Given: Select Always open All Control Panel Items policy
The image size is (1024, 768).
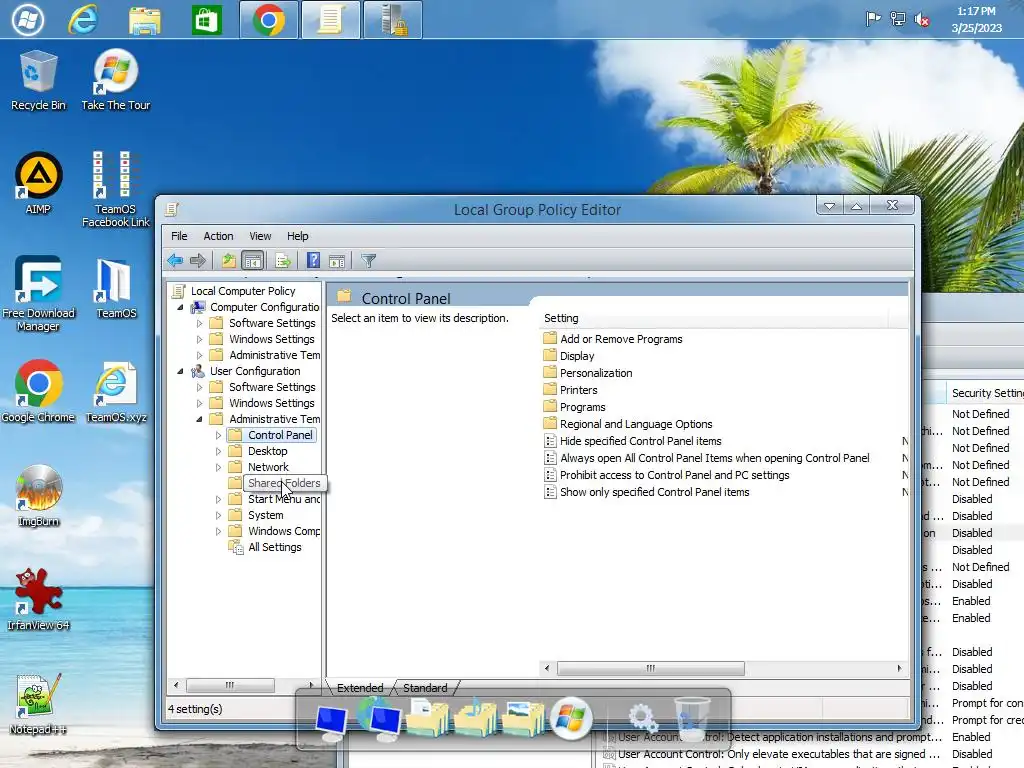Looking at the screenshot, I should pyautogui.click(x=714, y=458).
